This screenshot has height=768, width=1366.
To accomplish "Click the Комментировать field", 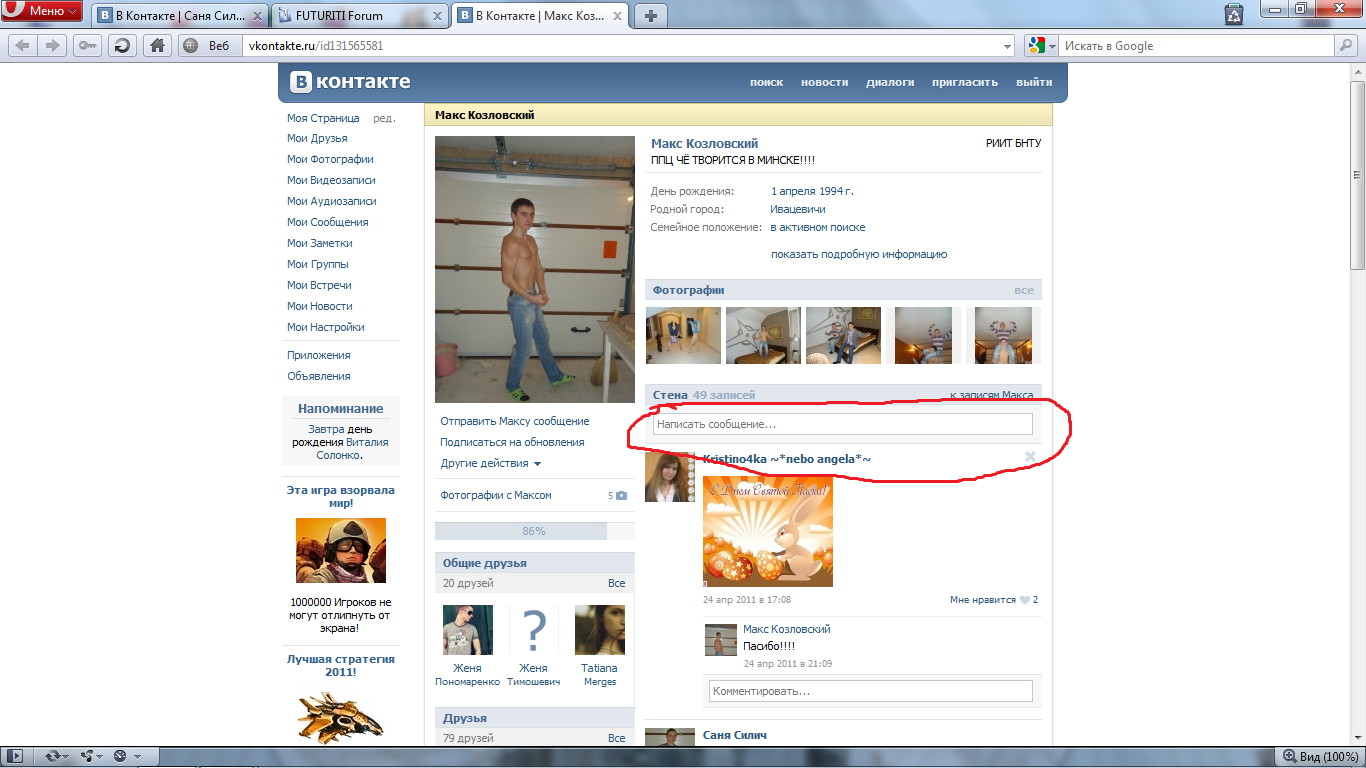I will point(871,691).
